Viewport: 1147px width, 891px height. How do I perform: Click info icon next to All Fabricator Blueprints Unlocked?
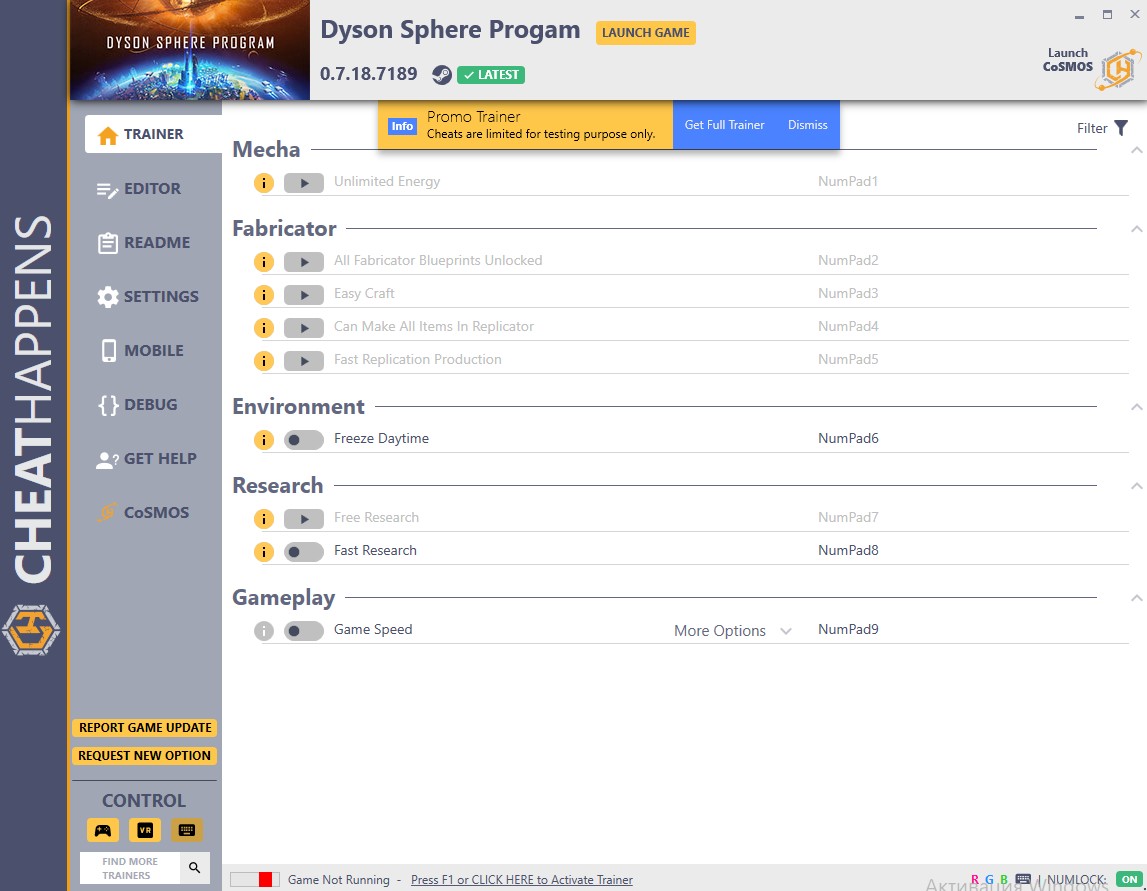263,262
